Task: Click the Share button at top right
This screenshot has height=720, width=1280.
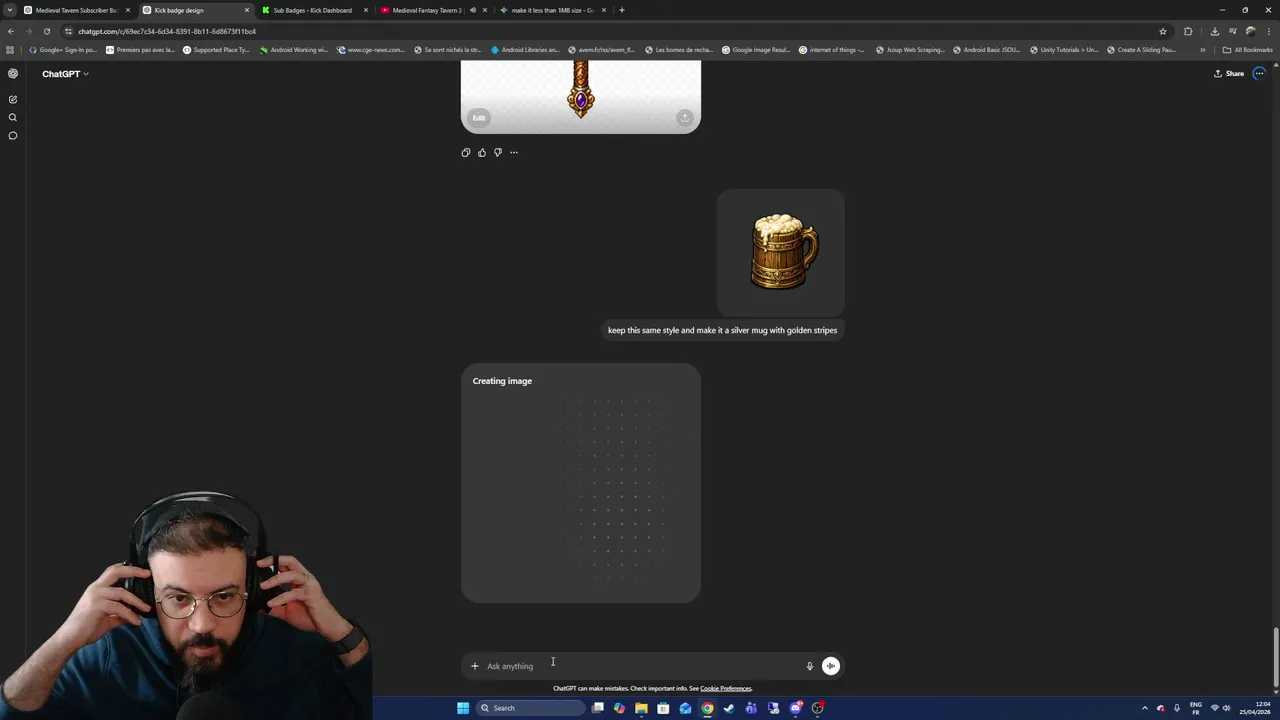Action: pyautogui.click(x=1229, y=73)
